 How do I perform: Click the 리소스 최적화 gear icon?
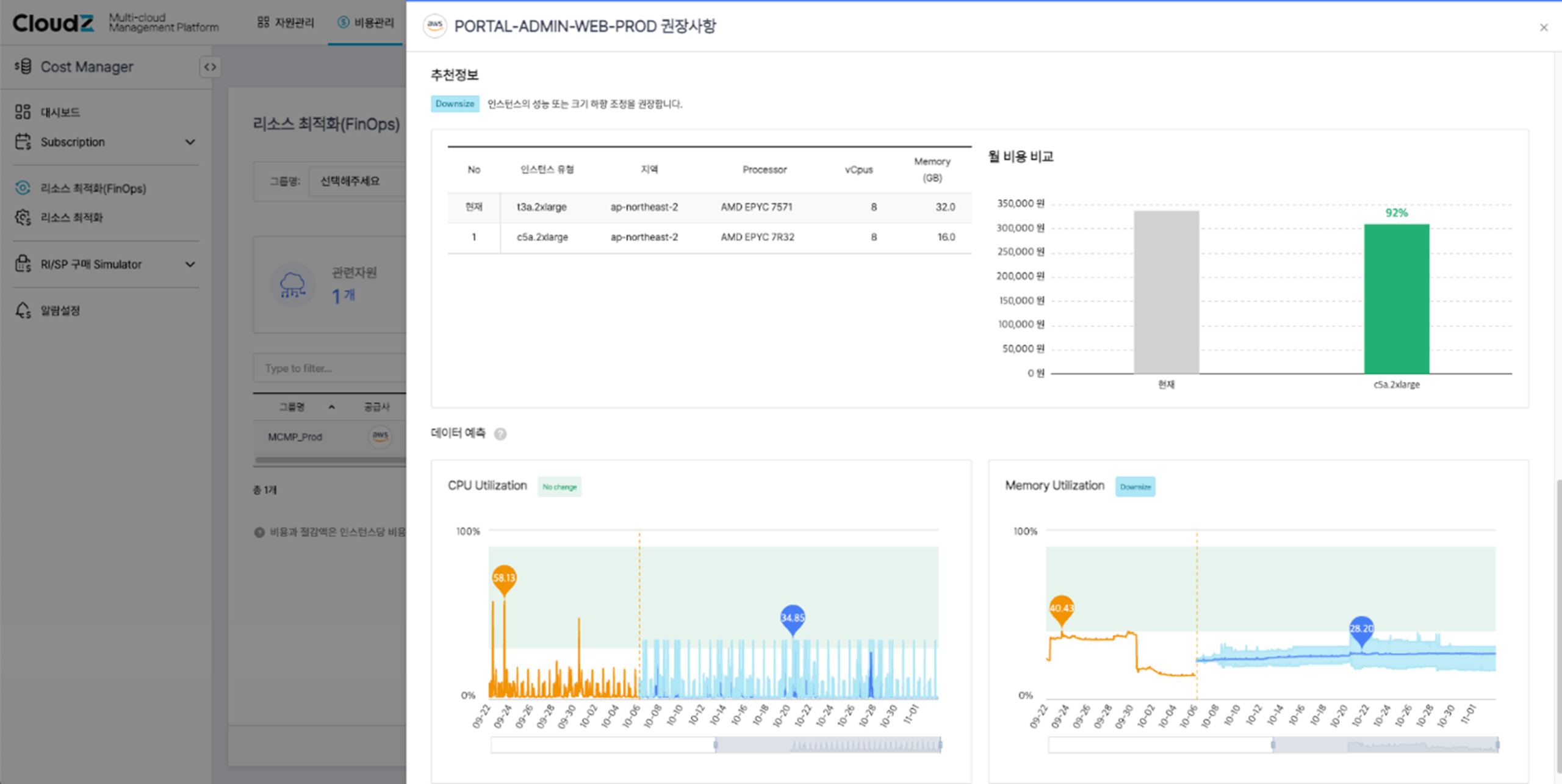point(23,217)
